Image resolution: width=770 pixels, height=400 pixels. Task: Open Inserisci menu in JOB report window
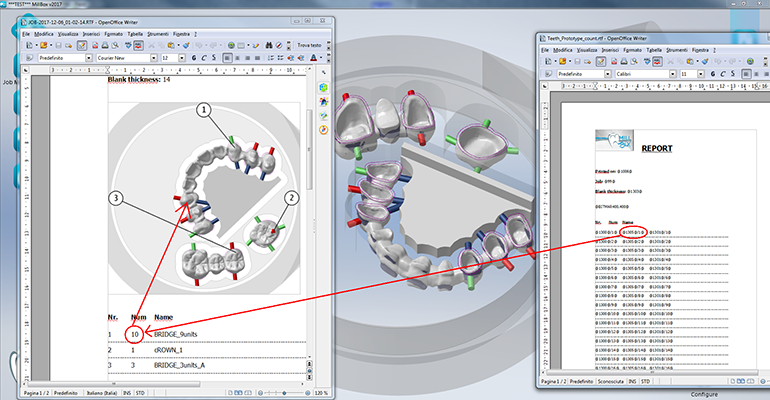click(x=91, y=34)
